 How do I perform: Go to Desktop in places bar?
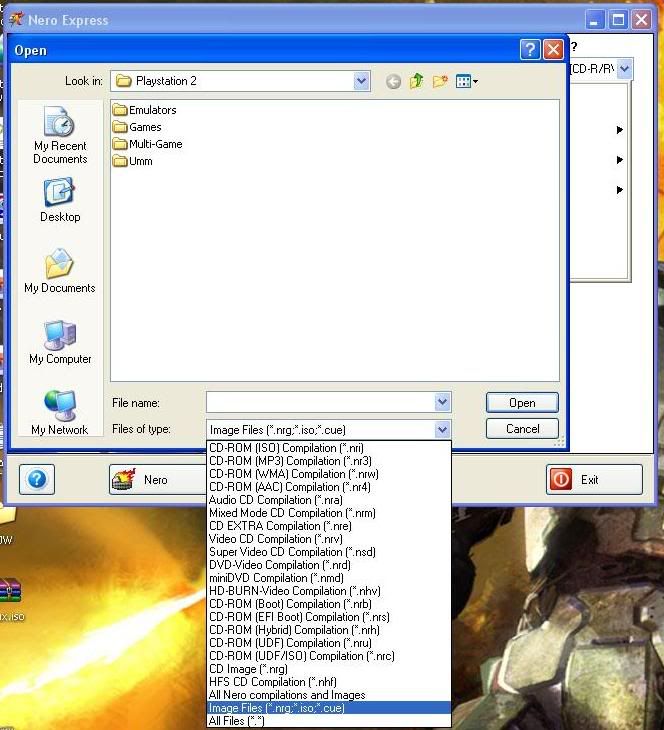[x=60, y=200]
